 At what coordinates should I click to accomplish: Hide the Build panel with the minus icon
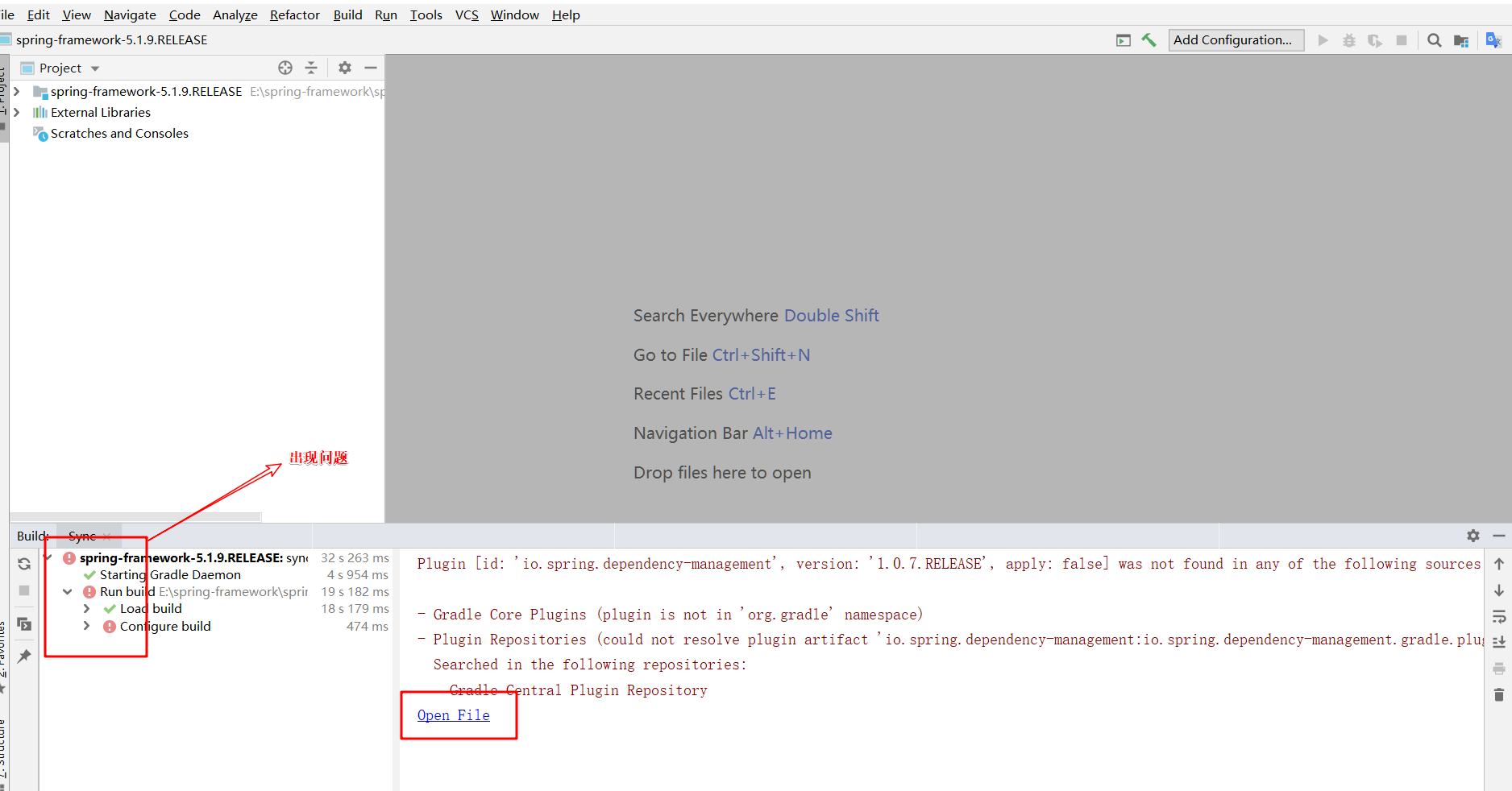1499,536
